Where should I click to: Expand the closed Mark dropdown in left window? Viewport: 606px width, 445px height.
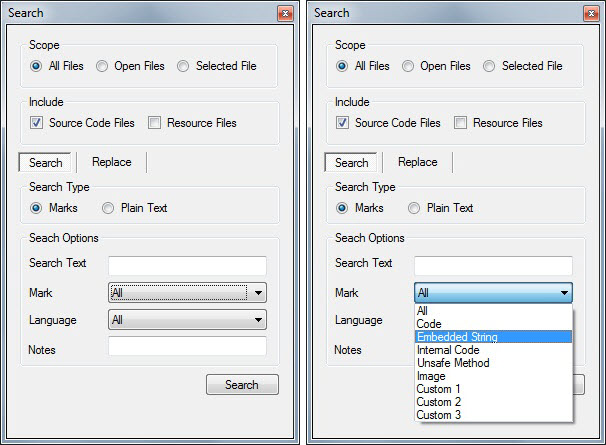[x=259, y=293]
